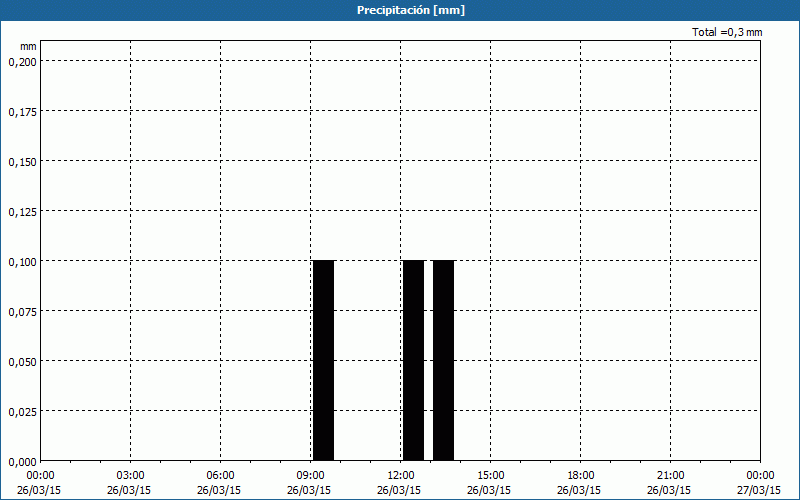Click the Precipitación [mm] chart title
800x500 pixels.
pos(411,10)
